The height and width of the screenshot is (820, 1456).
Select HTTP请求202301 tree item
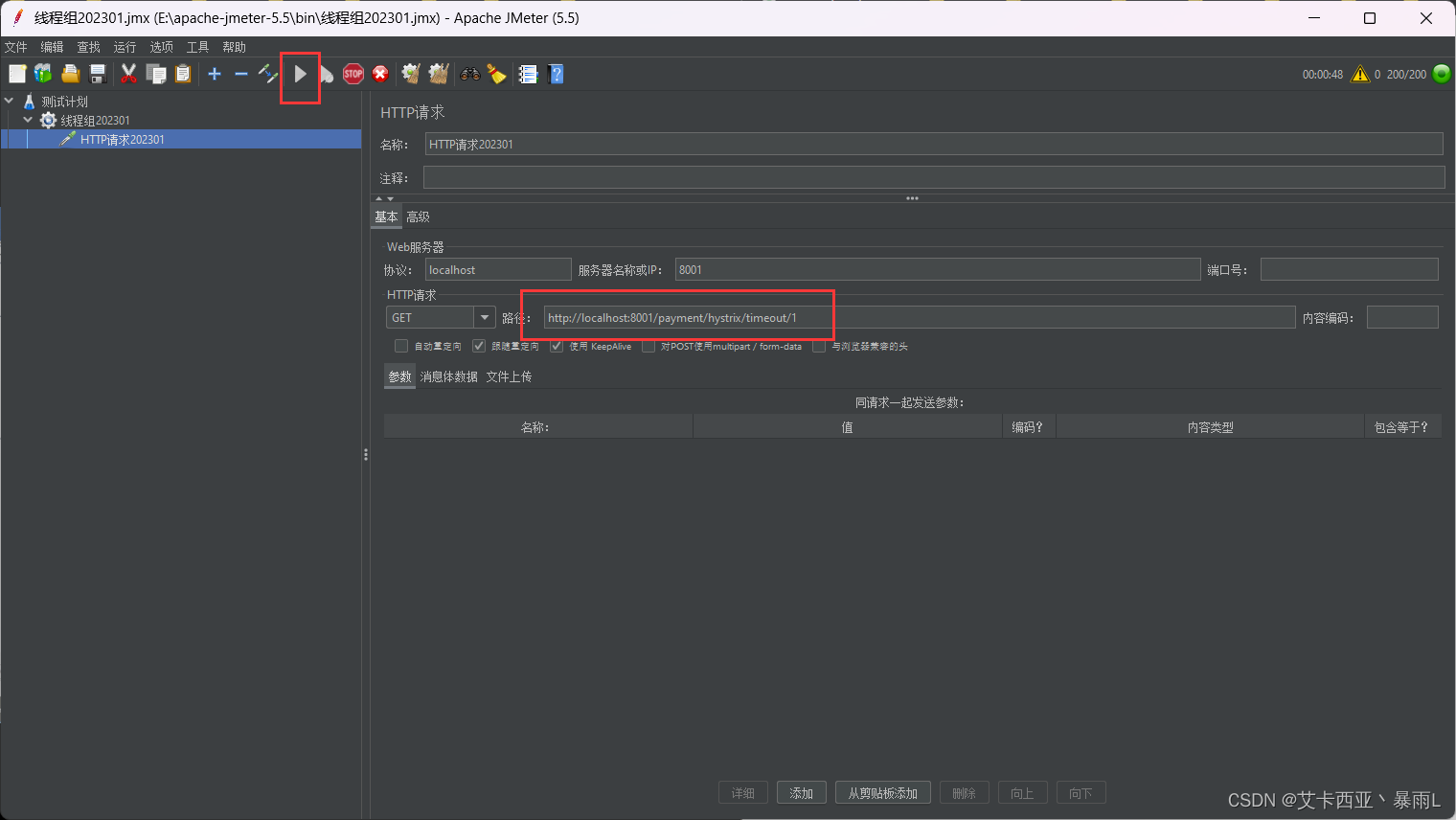tap(122, 140)
